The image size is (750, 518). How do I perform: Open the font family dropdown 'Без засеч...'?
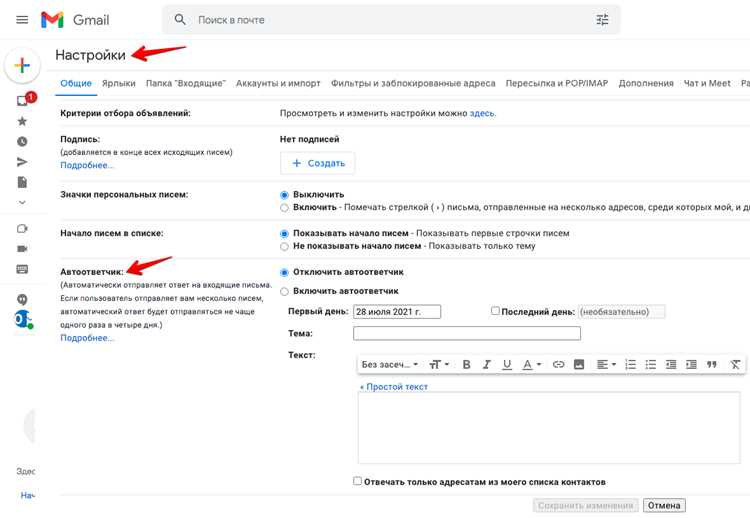(389, 364)
